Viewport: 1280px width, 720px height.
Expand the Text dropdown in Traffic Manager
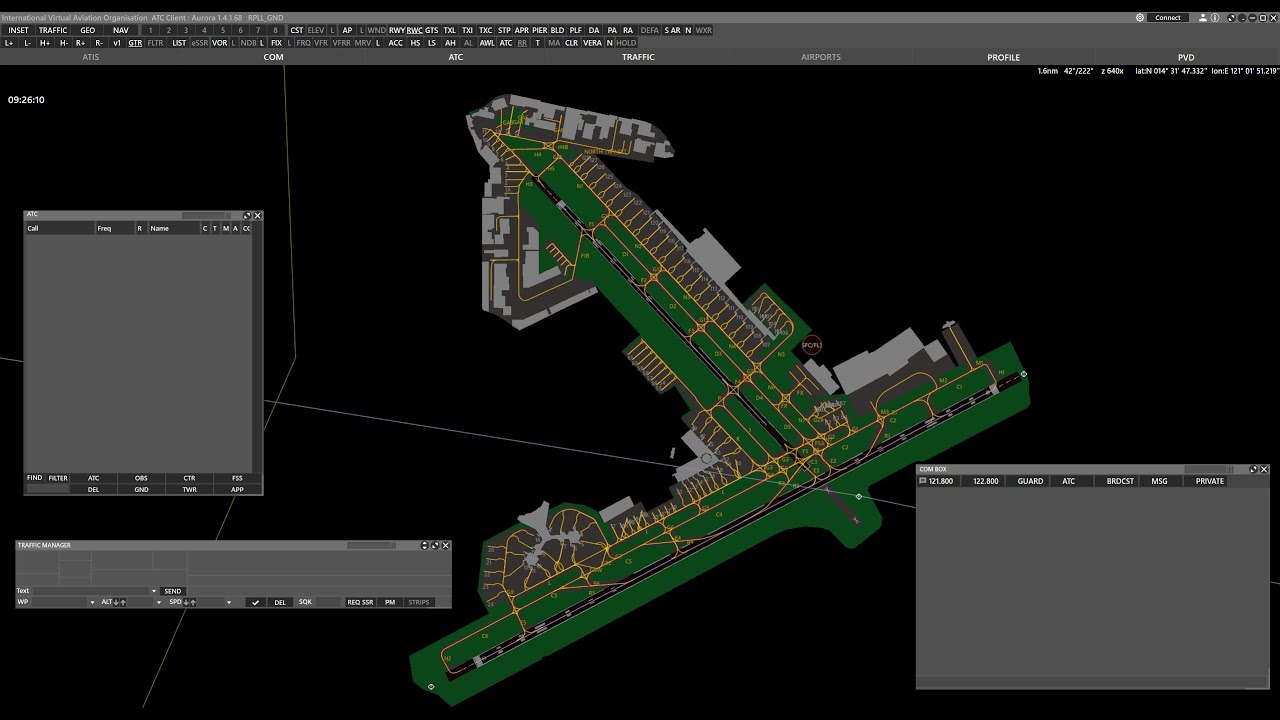[154, 591]
